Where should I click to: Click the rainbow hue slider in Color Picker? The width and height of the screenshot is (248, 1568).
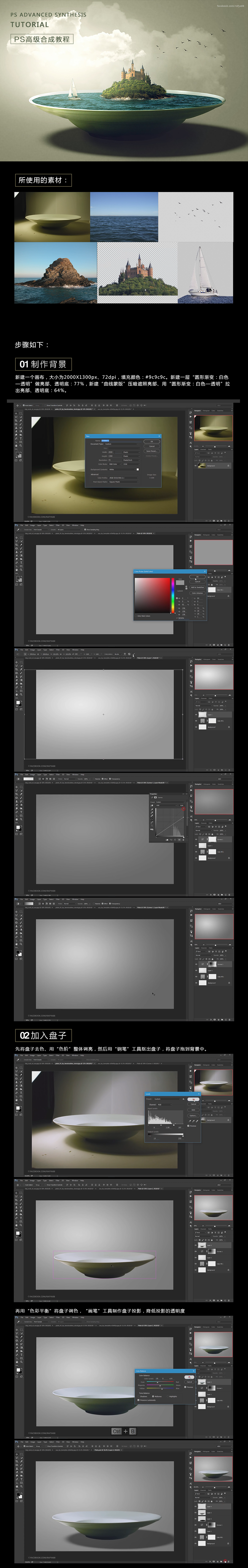(173, 595)
